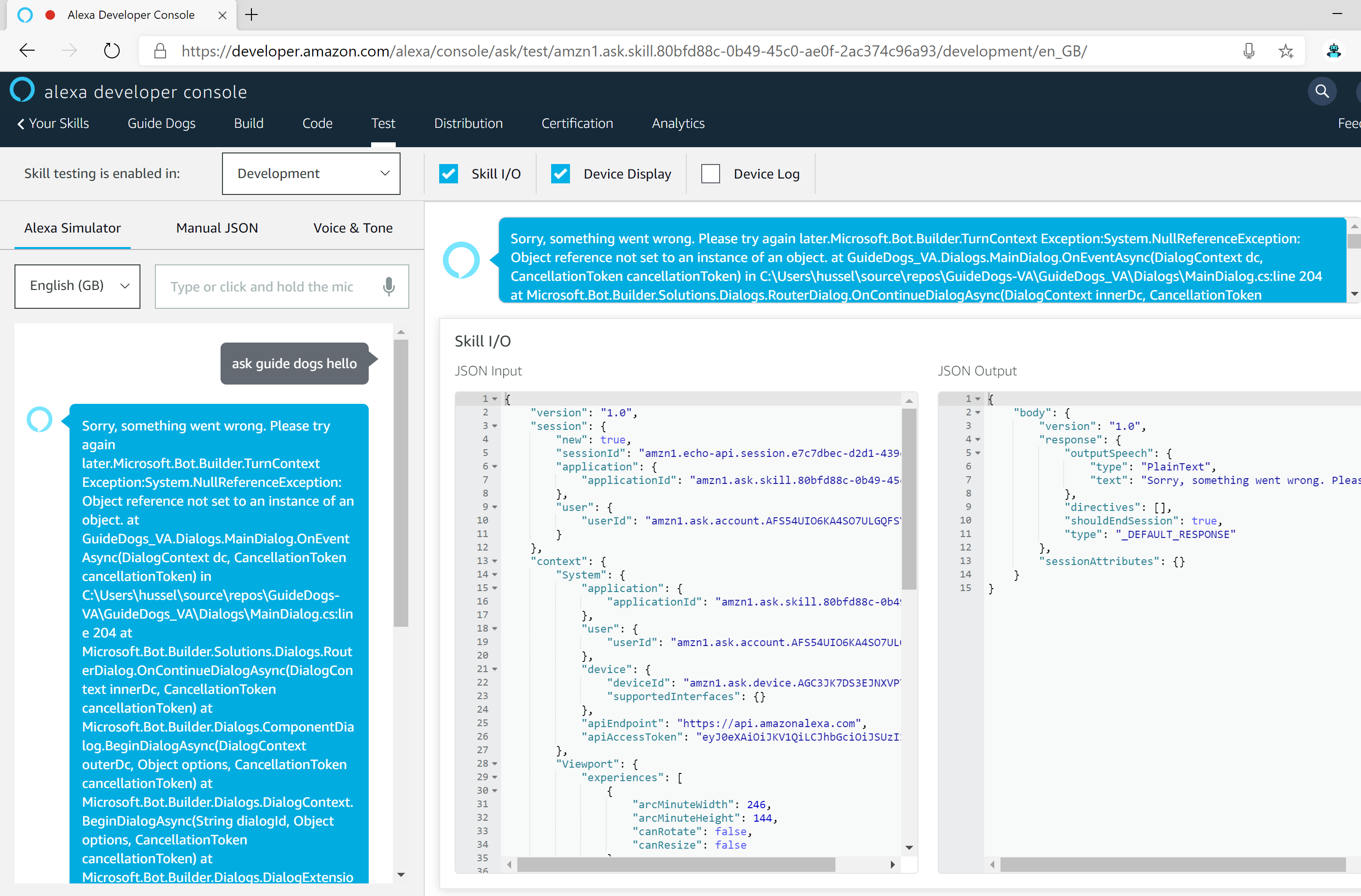The image size is (1361, 896).
Task: Open a new browser tab
Action: pos(251,15)
